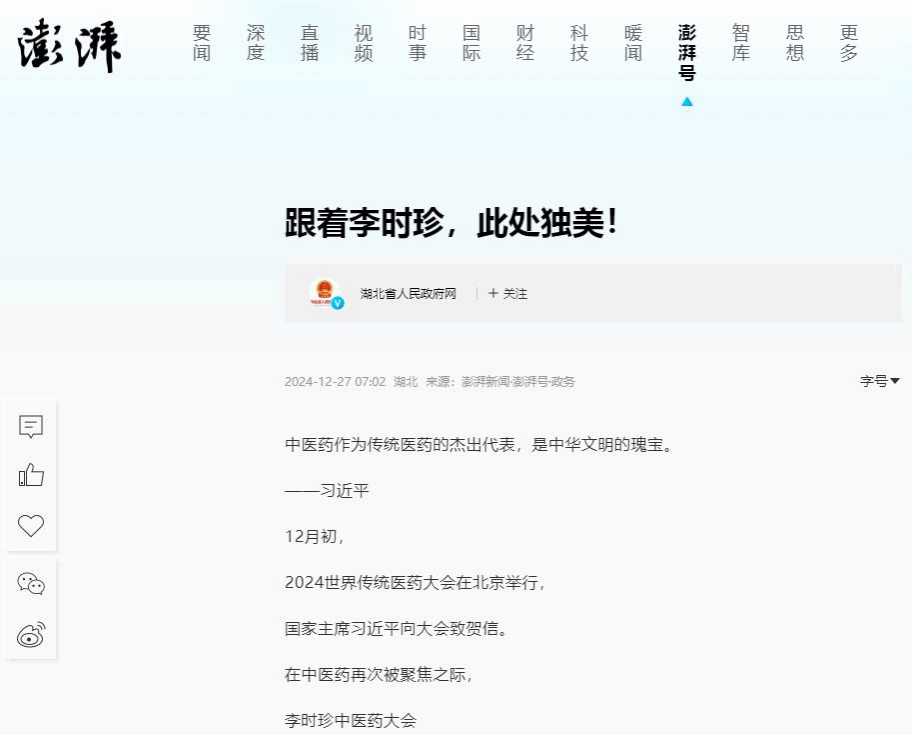Image resolution: width=912 pixels, height=735 pixels.
Task: Open the comments icon in sidebar
Action: [31, 427]
